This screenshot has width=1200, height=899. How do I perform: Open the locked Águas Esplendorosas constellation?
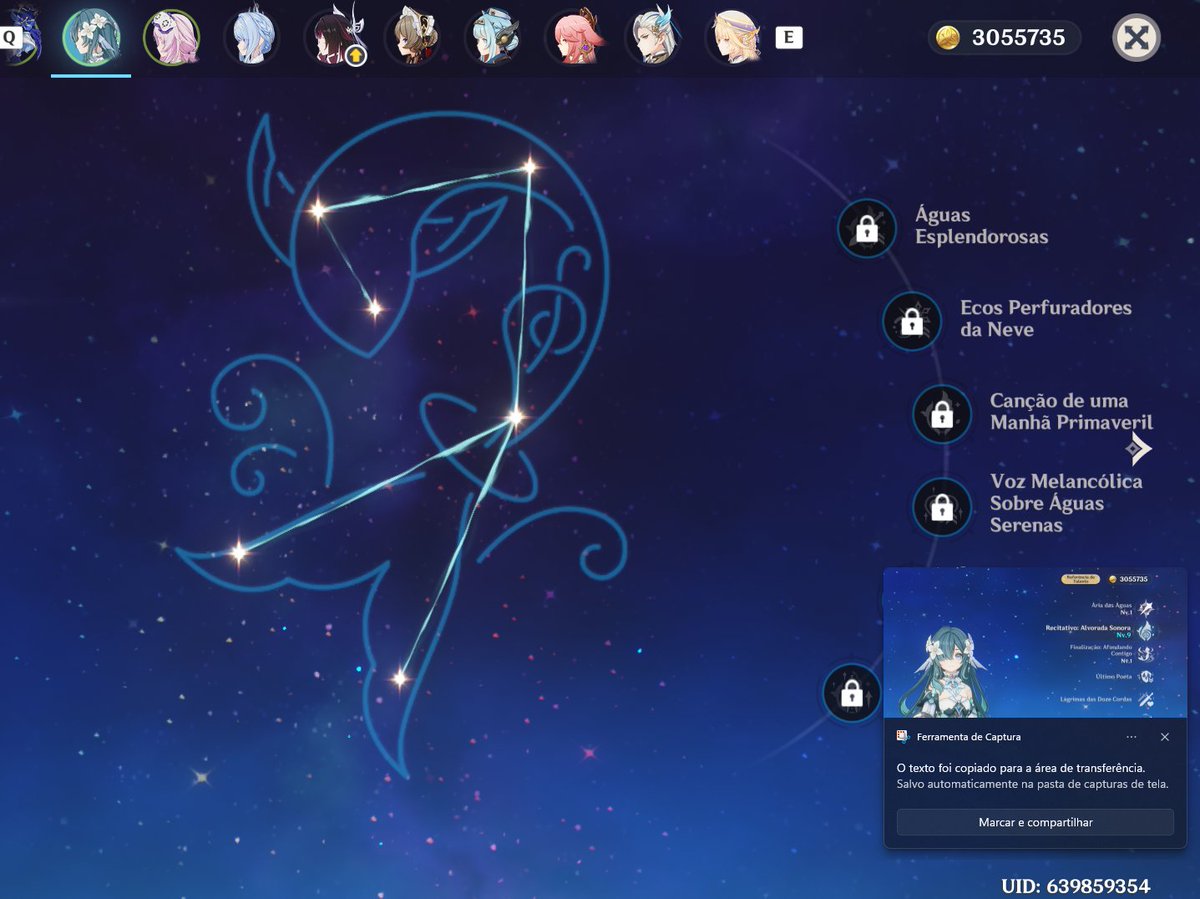867,229
